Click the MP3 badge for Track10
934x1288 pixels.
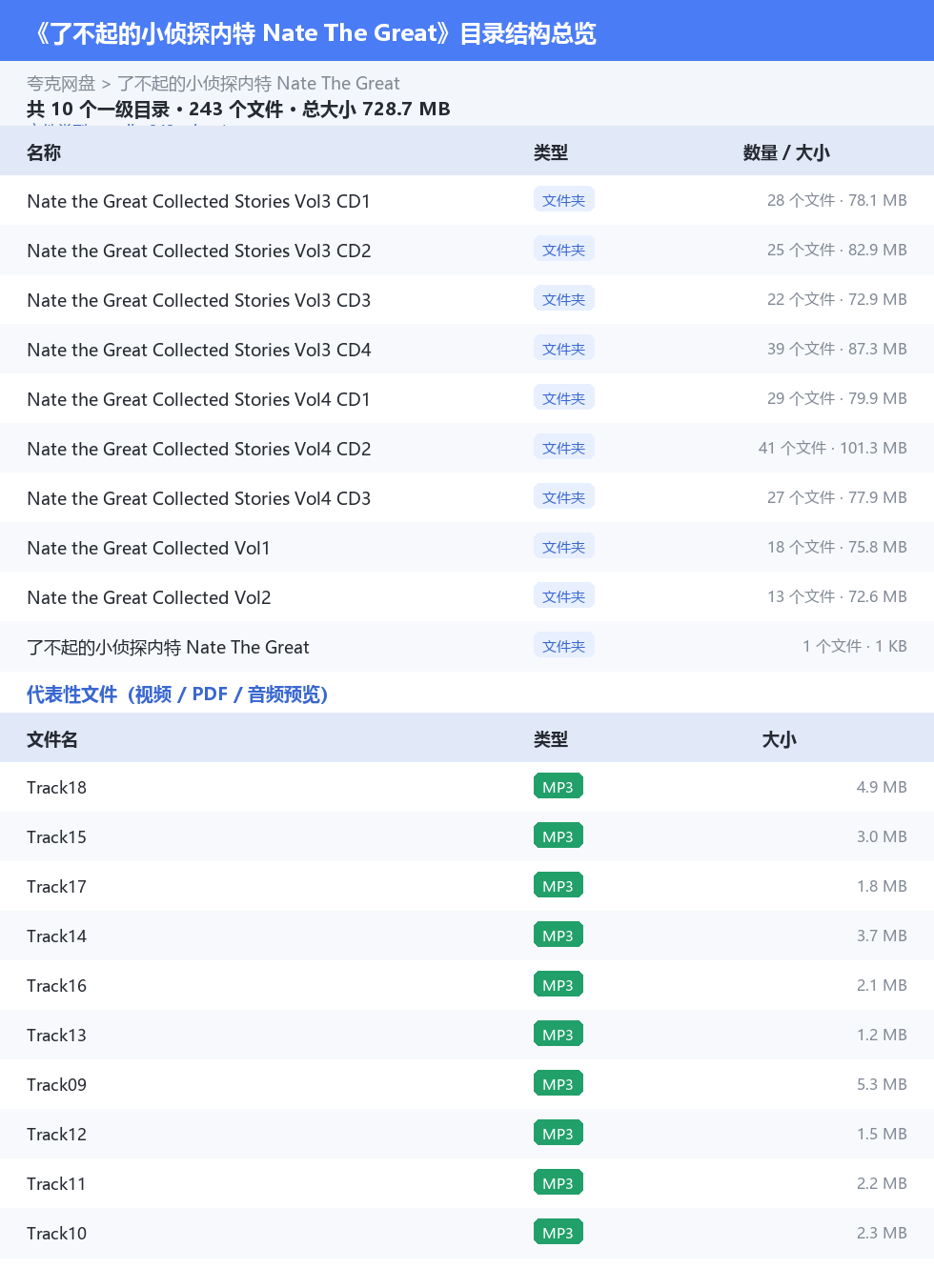[558, 1233]
